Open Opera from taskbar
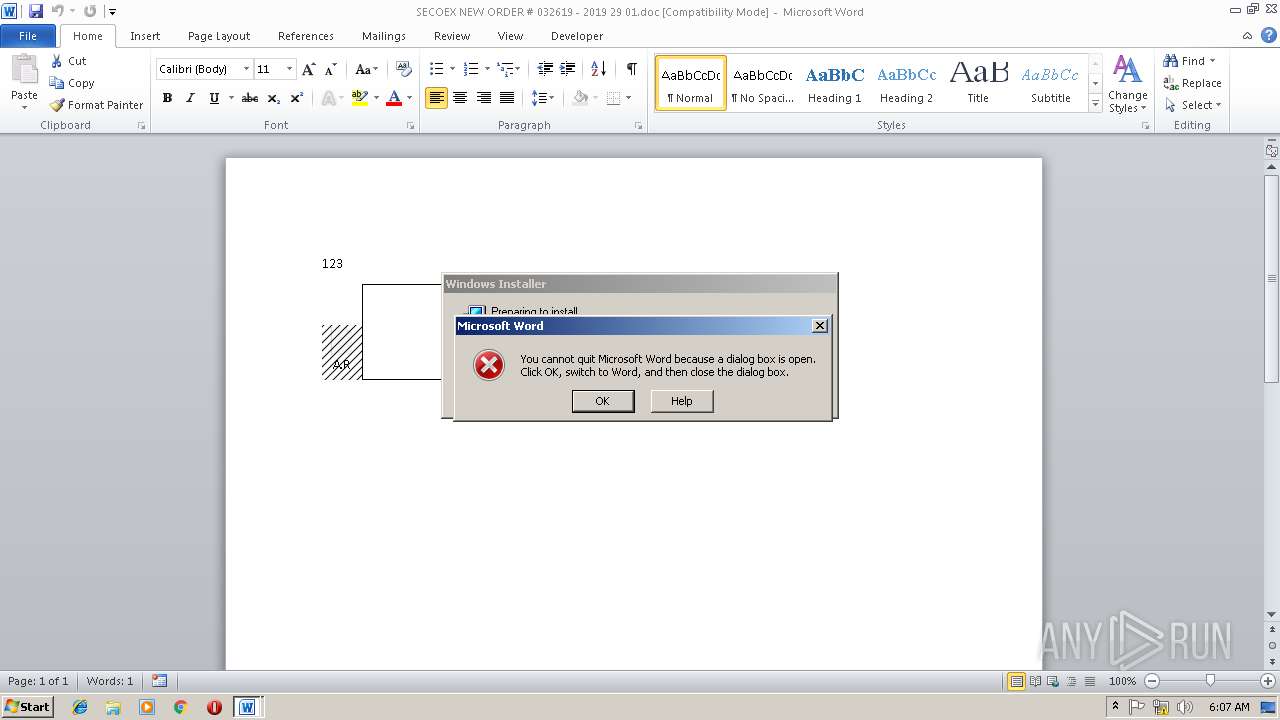This screenshot has height=720, width=1280. coord(214,707)
